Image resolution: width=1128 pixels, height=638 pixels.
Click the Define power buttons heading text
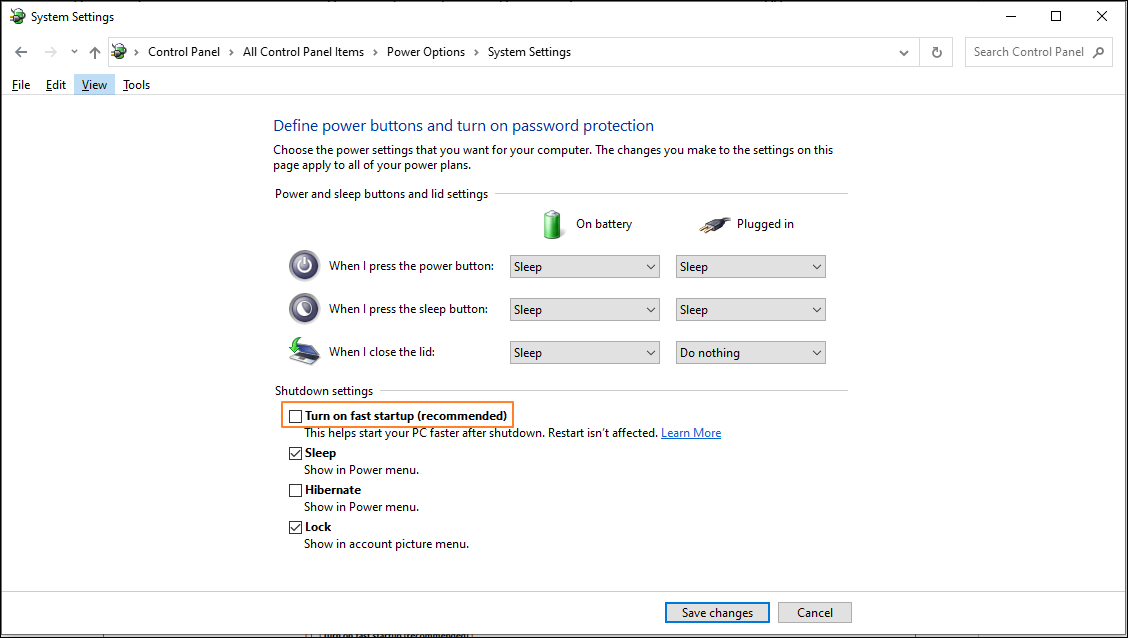point(463,126)
